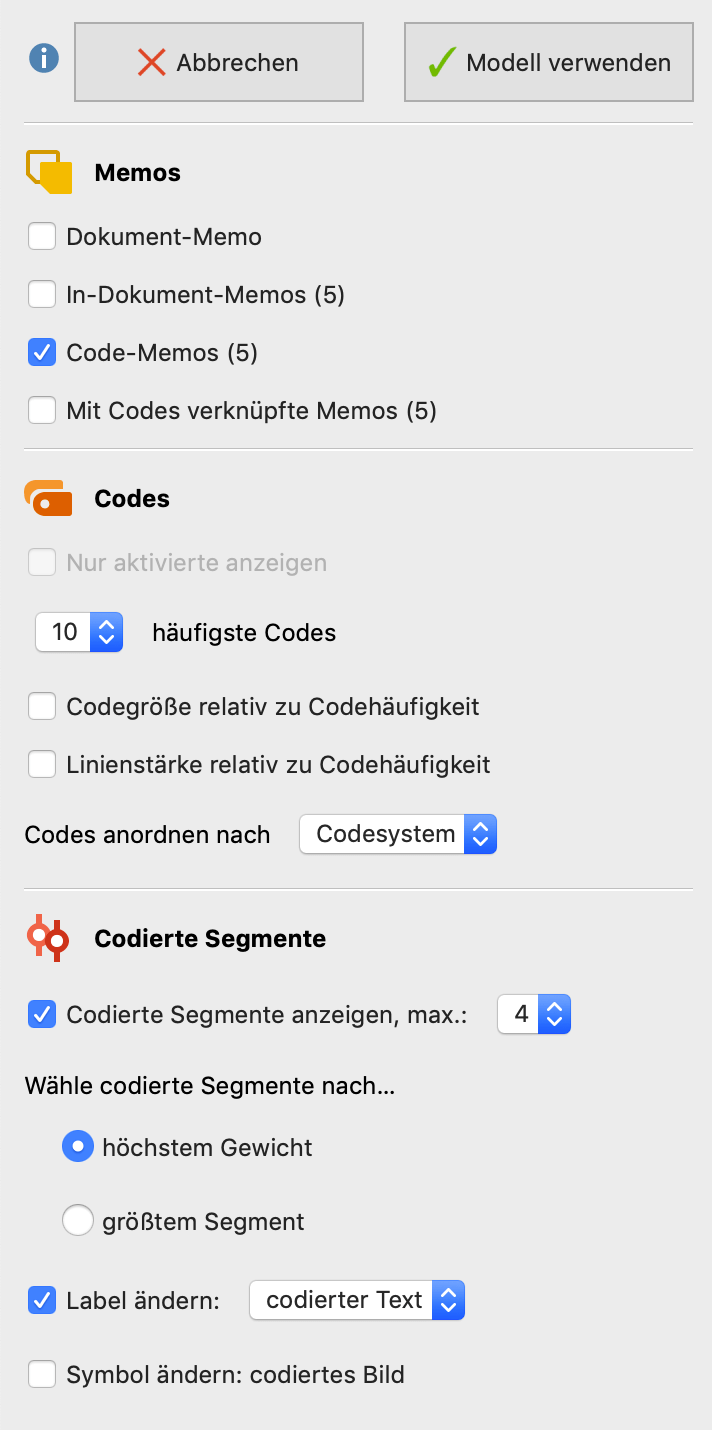The width and height of the screenshot is (712, 1430).
Task: Enable Codegröße relativ zu Codehäufigkeit
Action: pos(42,706)
